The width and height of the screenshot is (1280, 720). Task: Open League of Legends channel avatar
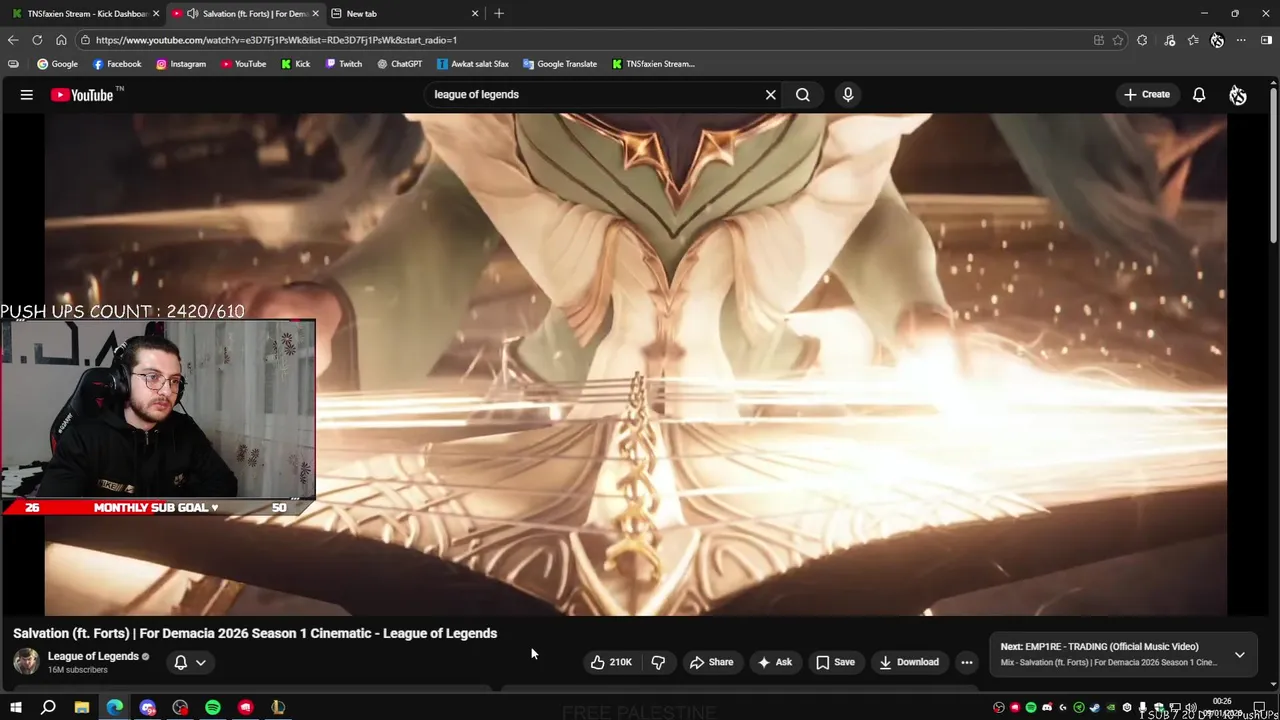26,662
